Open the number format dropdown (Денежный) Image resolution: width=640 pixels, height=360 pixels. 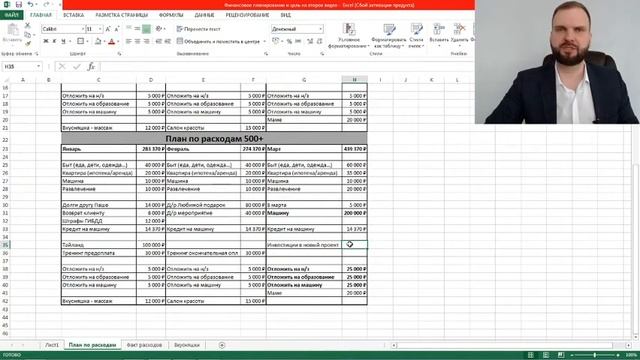tap(320, 29)
